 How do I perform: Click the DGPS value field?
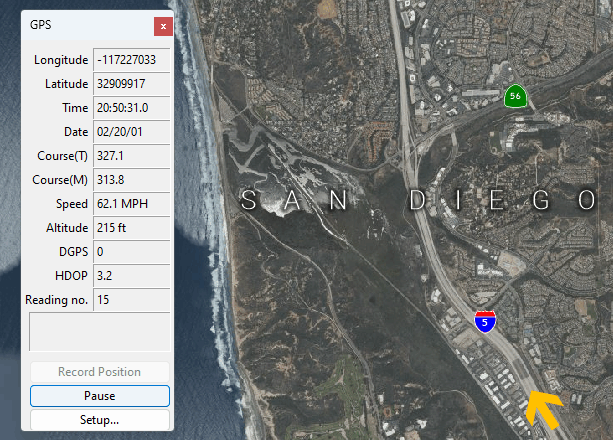coord(132,252)
